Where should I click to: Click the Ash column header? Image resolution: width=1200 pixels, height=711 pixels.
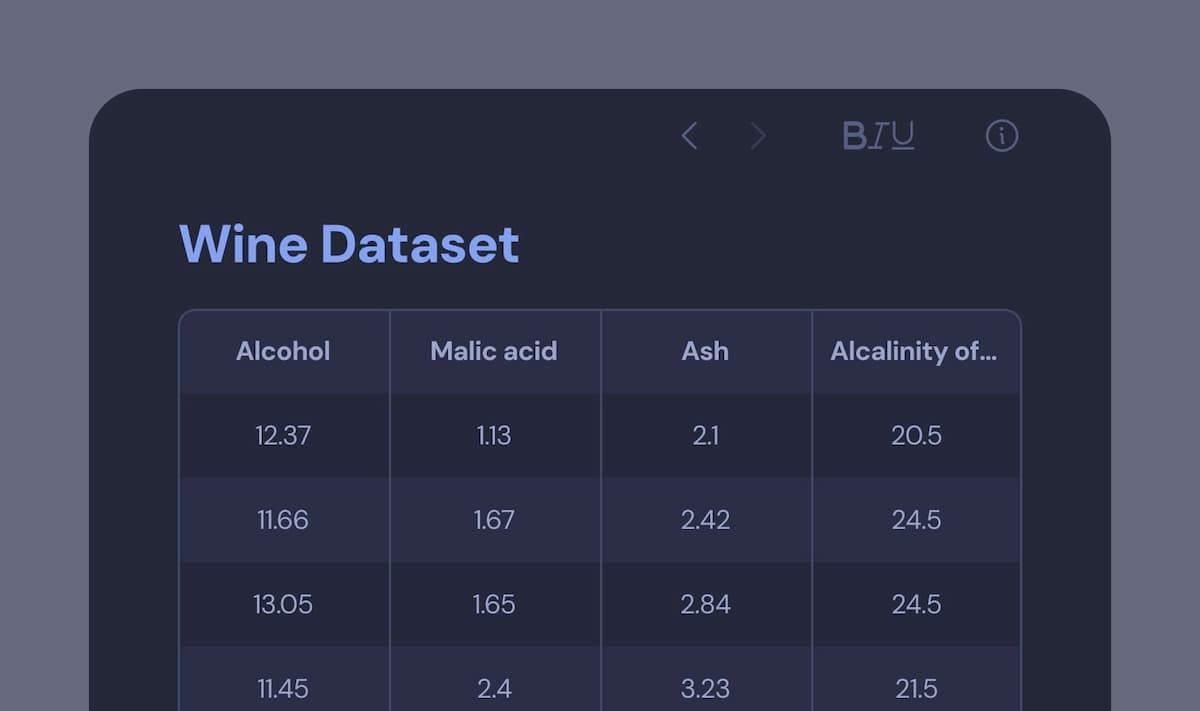[705, 351]
